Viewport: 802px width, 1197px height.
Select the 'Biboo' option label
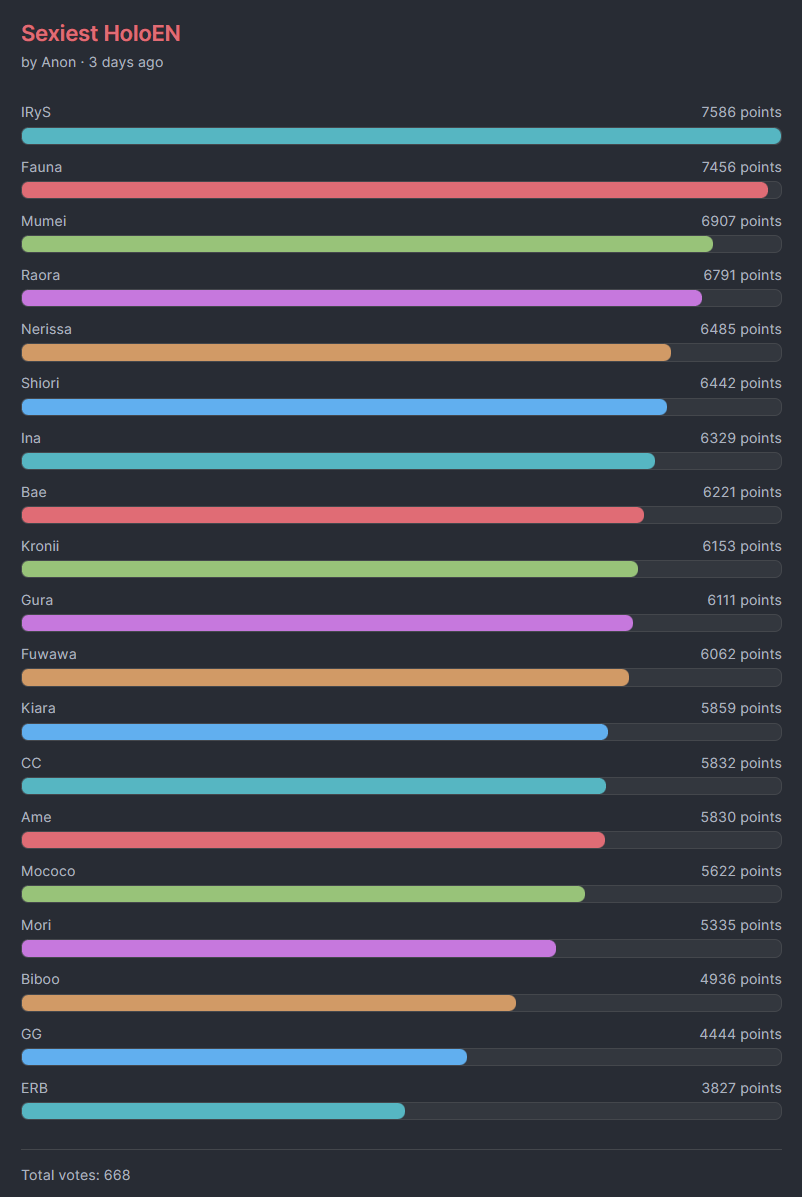point(40,979)
